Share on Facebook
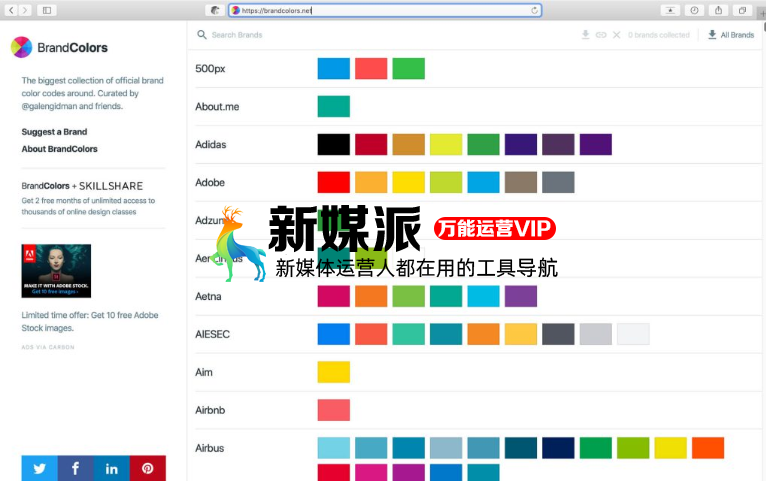The height and width of the screenshot is (486, 766). [x=76, y=468]
